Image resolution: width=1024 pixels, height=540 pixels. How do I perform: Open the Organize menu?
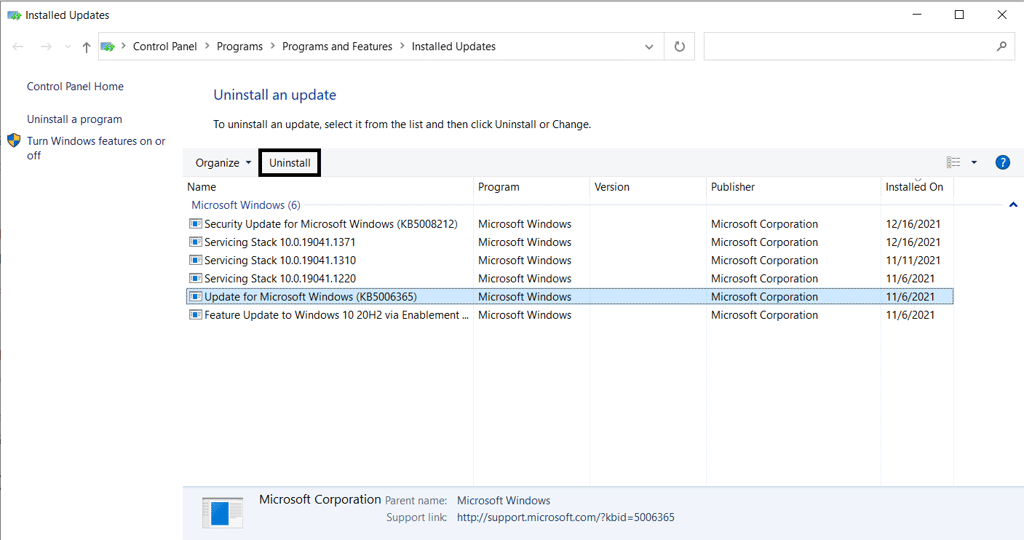[x=223, y=163]
